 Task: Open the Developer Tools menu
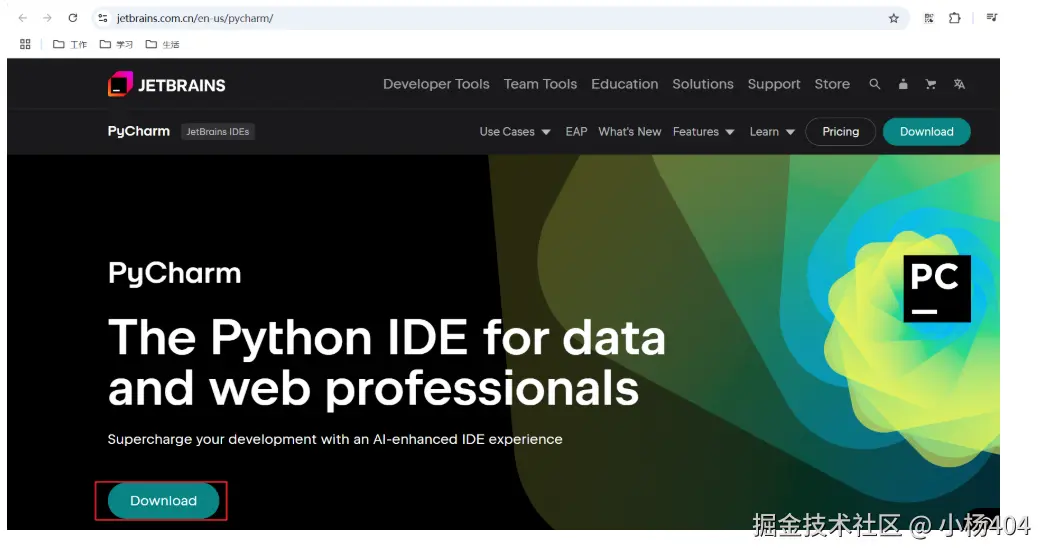coord(436,84)
